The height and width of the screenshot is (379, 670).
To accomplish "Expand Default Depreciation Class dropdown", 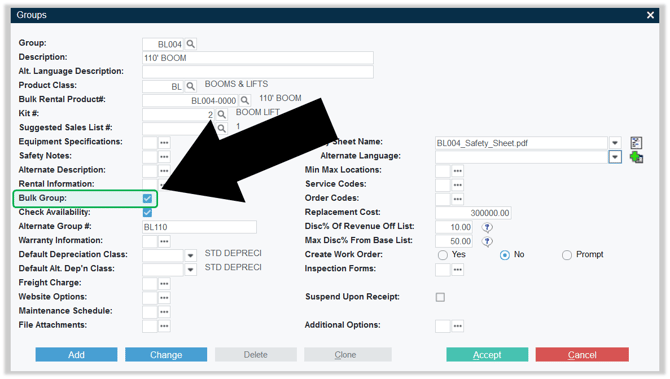I will click(x=191, y=256).
